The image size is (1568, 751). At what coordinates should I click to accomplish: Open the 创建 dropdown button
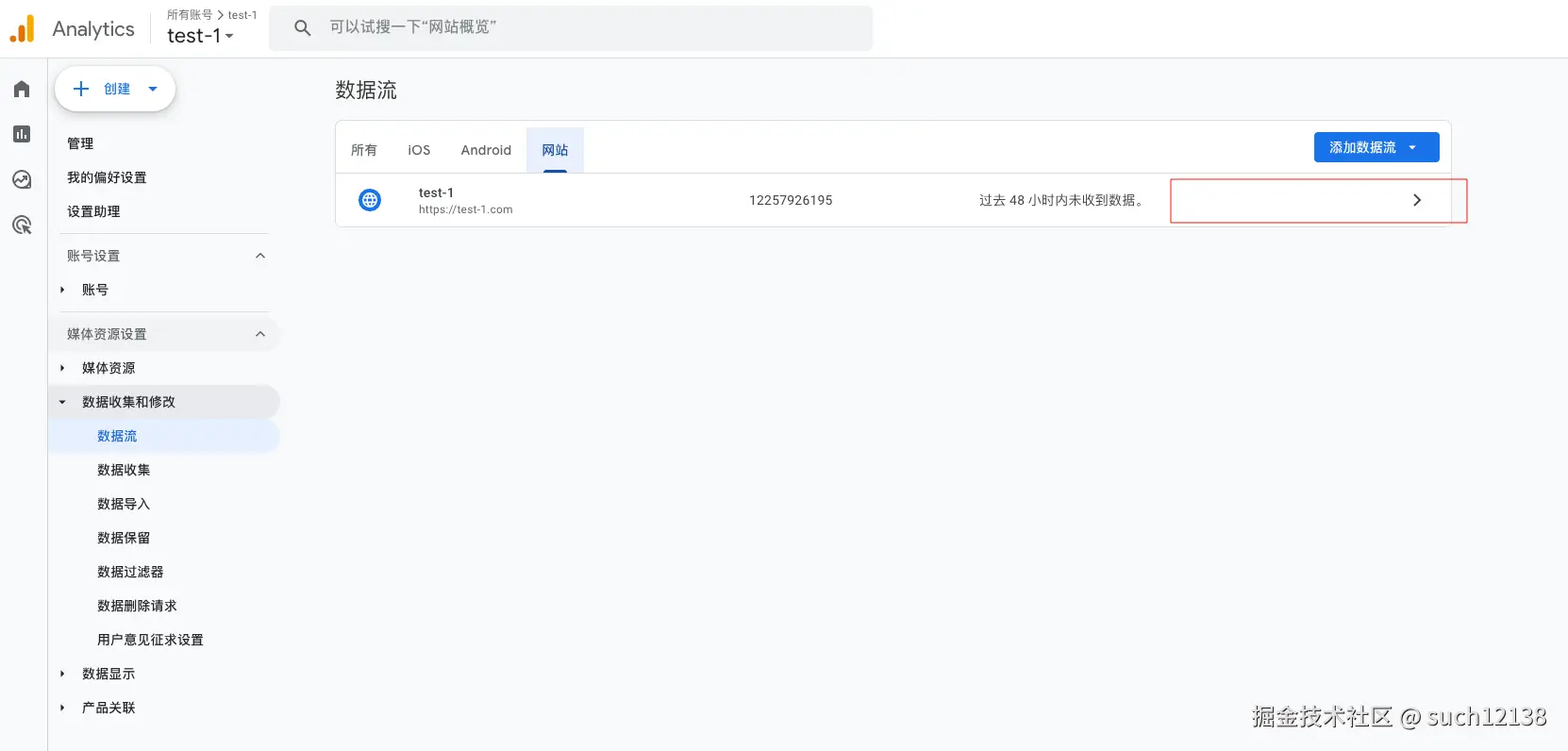(x=115, y=89)
